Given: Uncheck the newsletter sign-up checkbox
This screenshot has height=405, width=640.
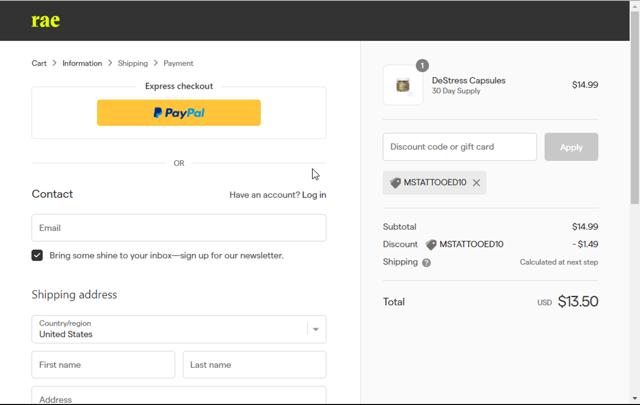Looking at the screenshot, I should [x=37, y=255].
